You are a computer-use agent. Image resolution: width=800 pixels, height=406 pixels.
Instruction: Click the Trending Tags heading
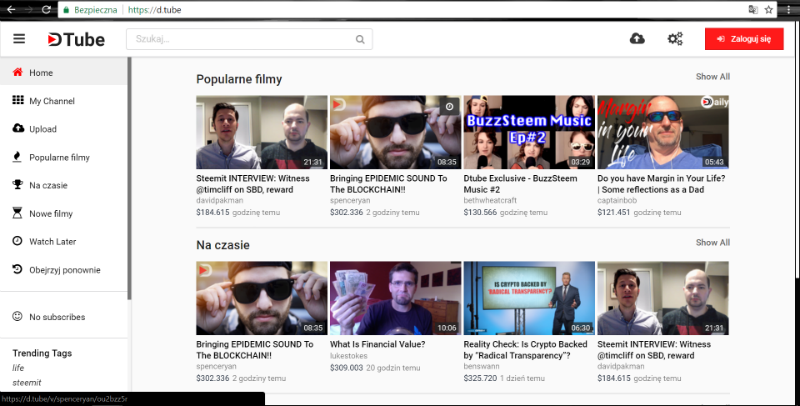click(x=42, y=353)
